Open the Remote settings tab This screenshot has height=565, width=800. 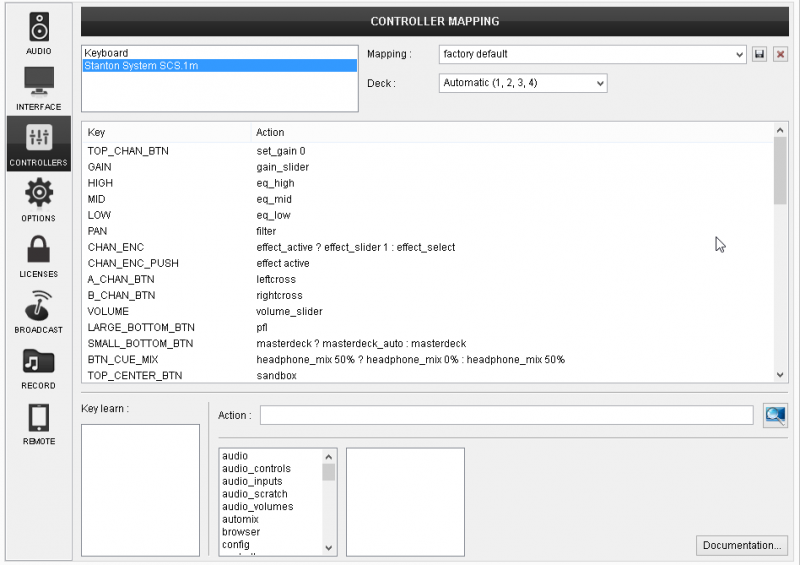click(39, 423)
